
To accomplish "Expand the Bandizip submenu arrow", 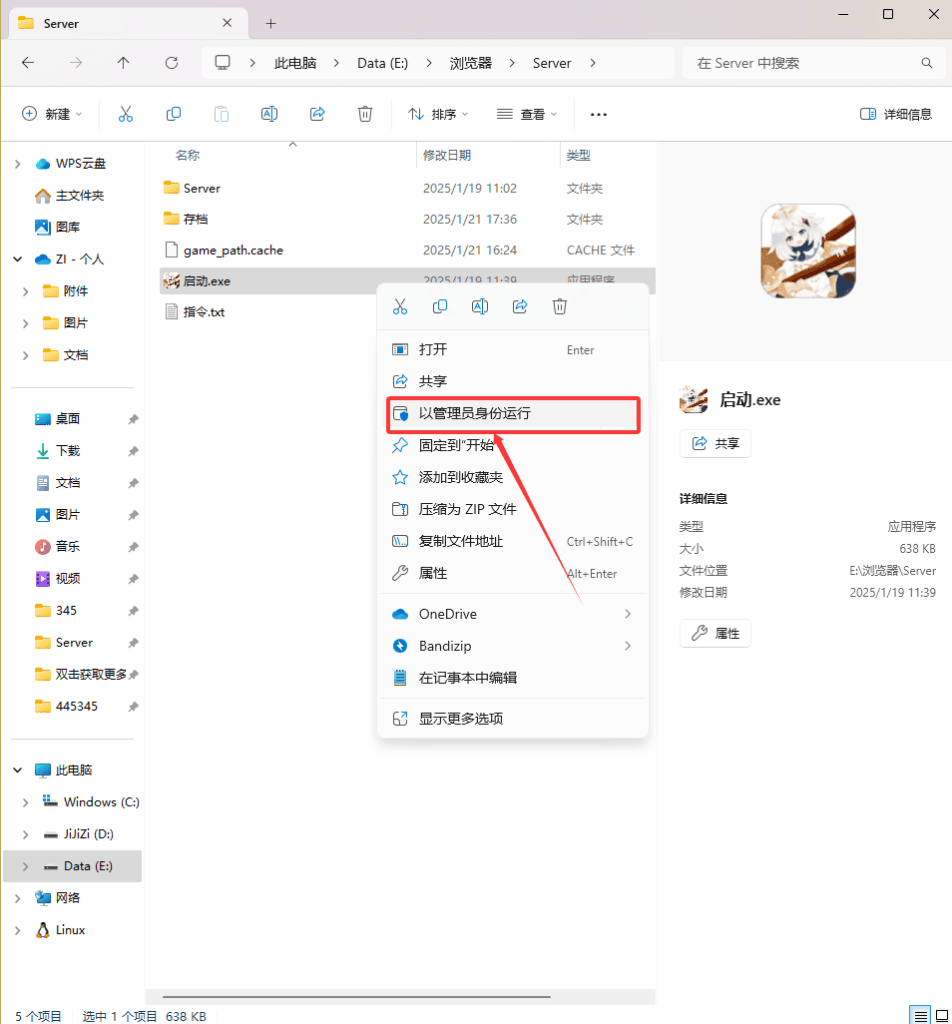I will coord(628,646).
